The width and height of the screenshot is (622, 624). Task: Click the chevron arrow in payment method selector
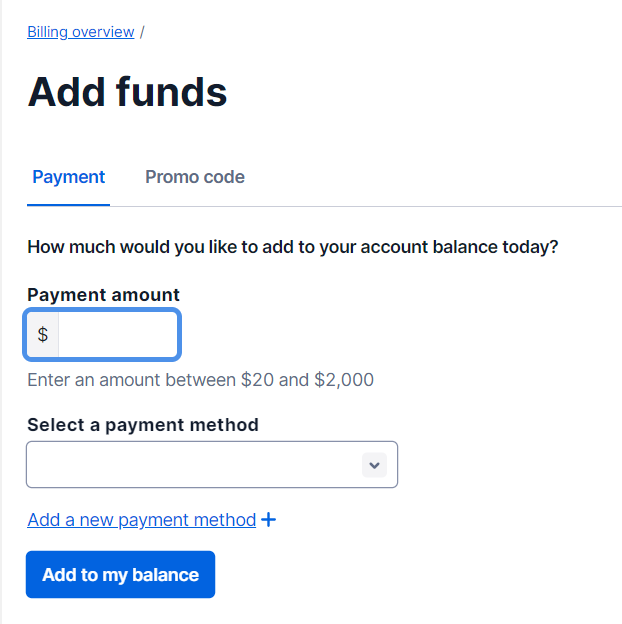374,465
